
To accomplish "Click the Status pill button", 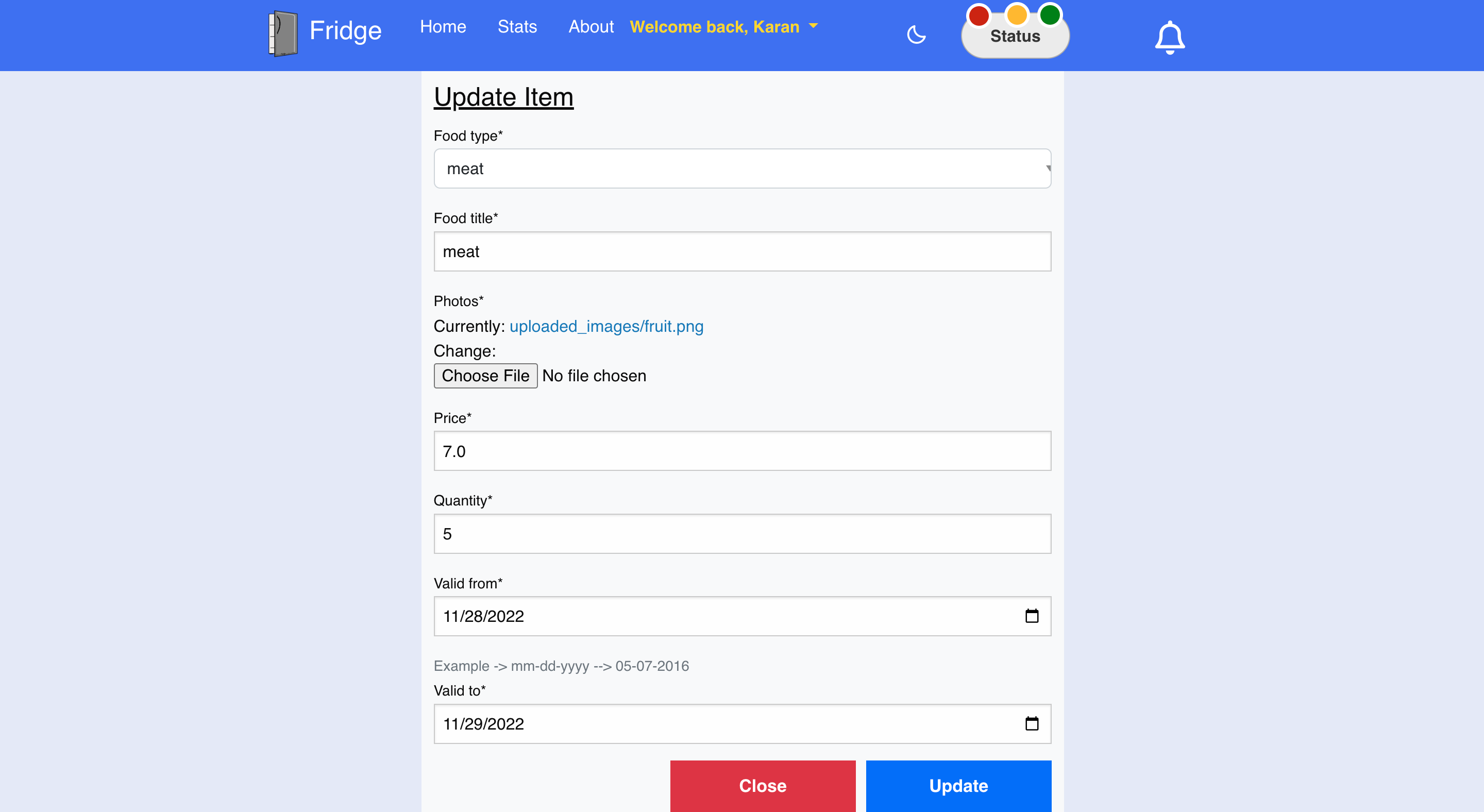I will pos(1015,36).
